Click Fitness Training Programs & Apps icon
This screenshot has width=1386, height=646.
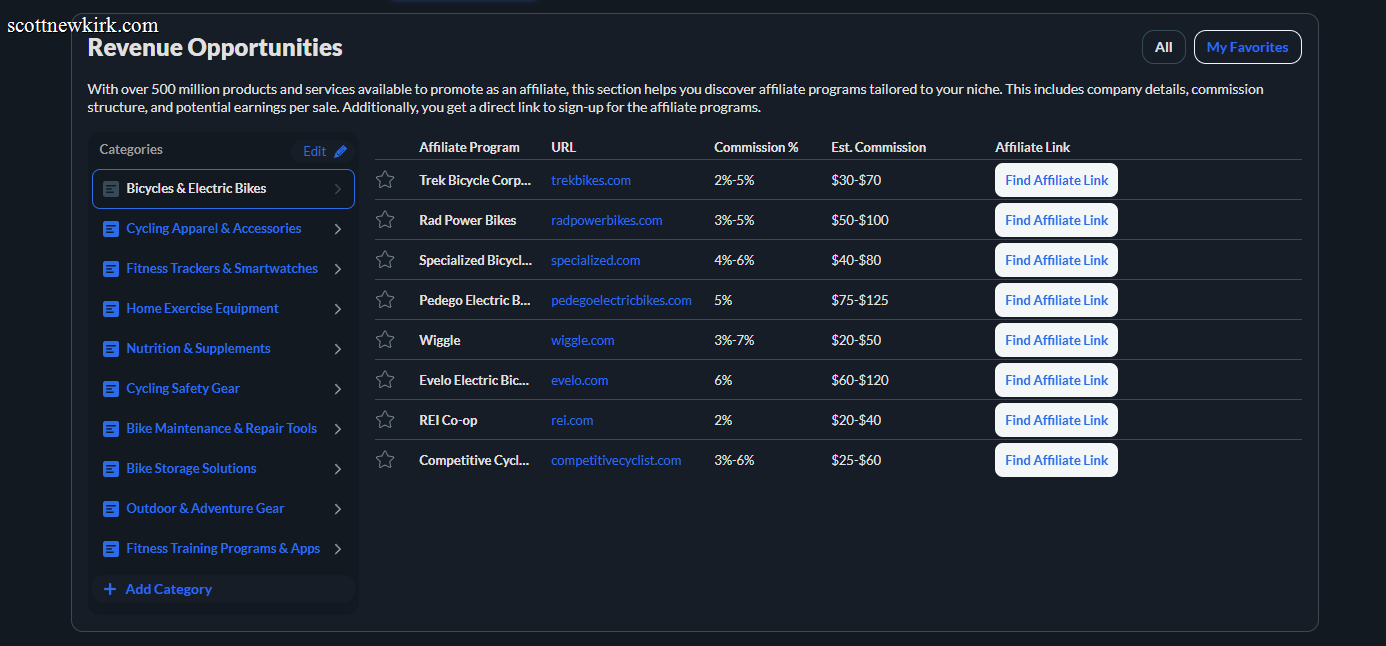111,549
